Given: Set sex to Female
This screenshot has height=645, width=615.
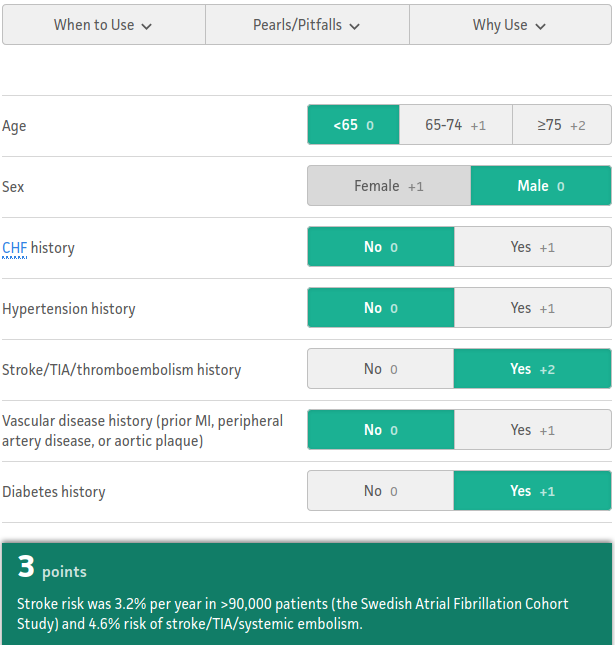Looking at the screenshot, I should [x=389, y=186].
